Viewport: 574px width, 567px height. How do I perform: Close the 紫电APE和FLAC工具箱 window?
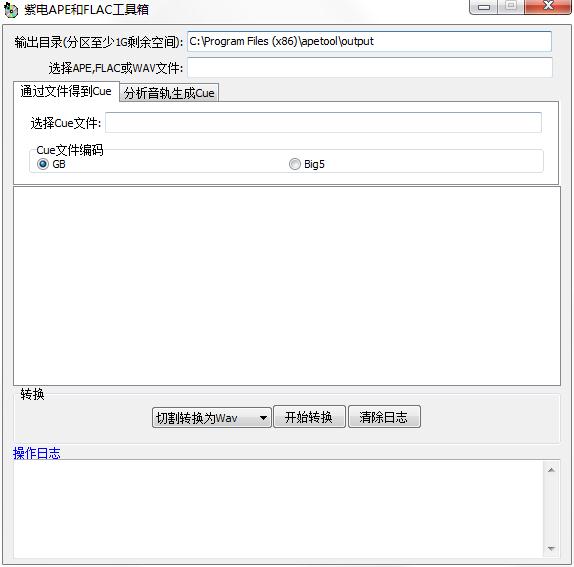click(548, 6)
